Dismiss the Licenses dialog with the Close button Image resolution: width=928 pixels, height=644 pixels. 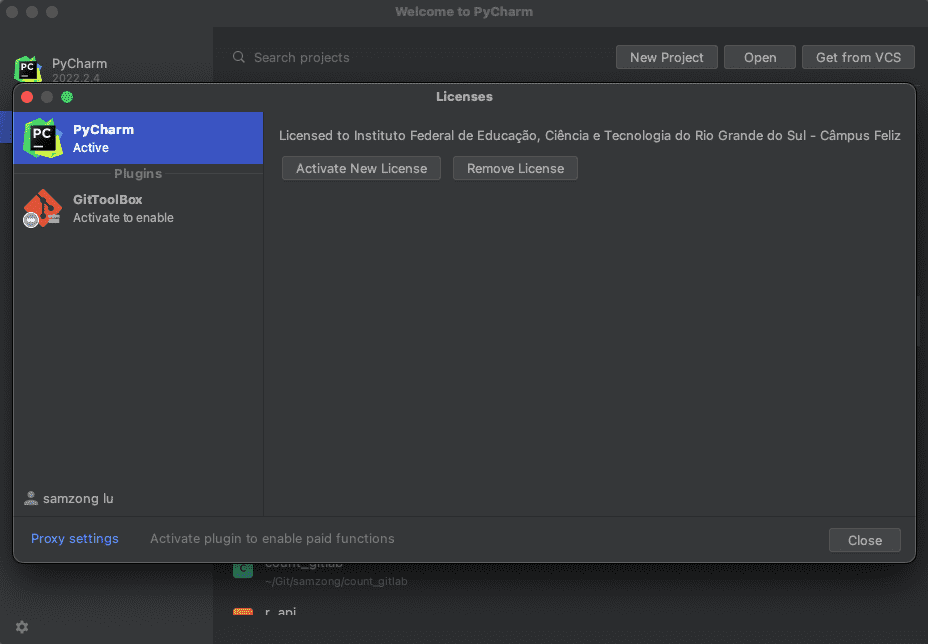[x=864, y=540]
